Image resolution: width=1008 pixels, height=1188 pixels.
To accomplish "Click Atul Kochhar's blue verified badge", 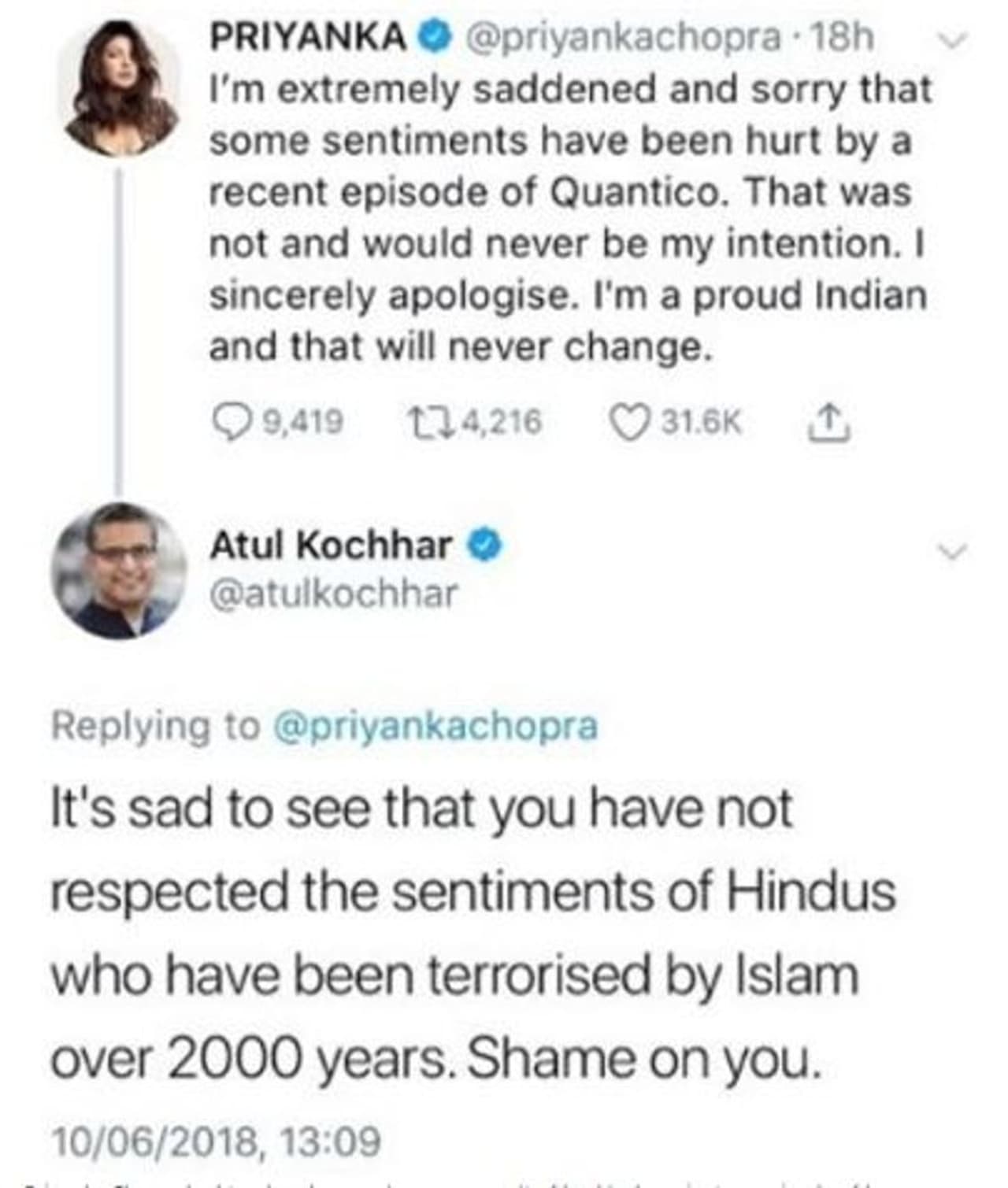I will pos(486,546).
